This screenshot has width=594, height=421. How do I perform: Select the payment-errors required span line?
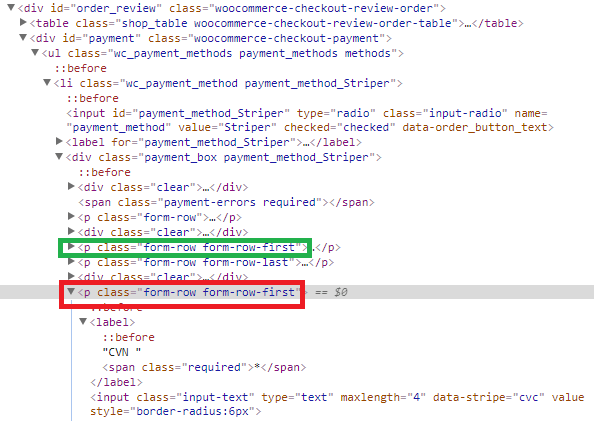[227, 202]
